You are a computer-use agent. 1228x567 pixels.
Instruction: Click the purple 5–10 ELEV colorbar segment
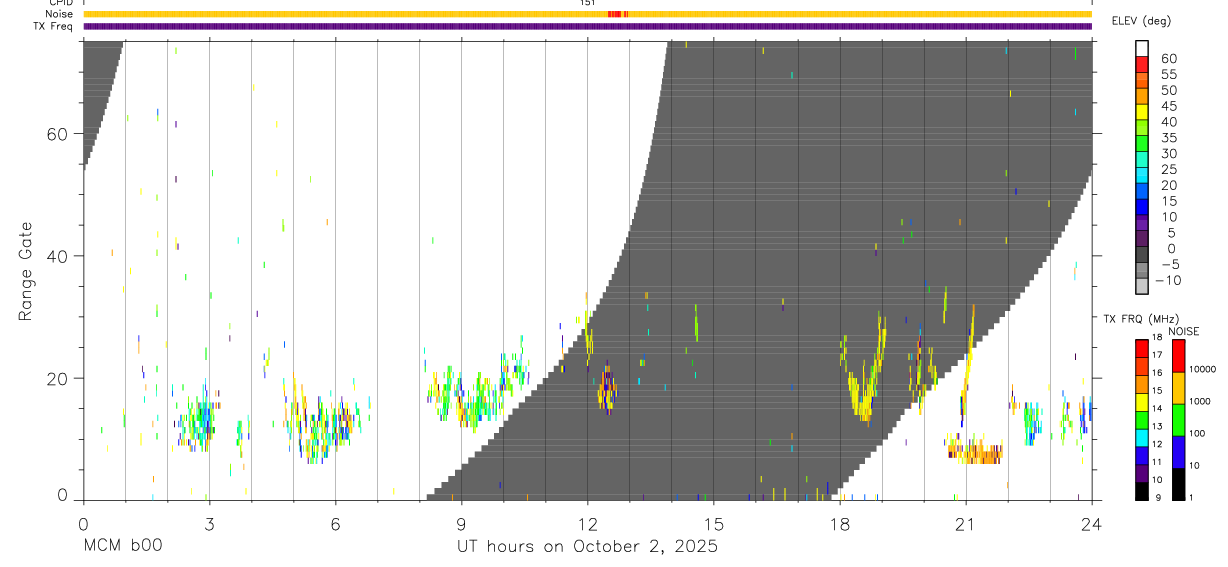pyautogui.click(x=1142, y=225)
